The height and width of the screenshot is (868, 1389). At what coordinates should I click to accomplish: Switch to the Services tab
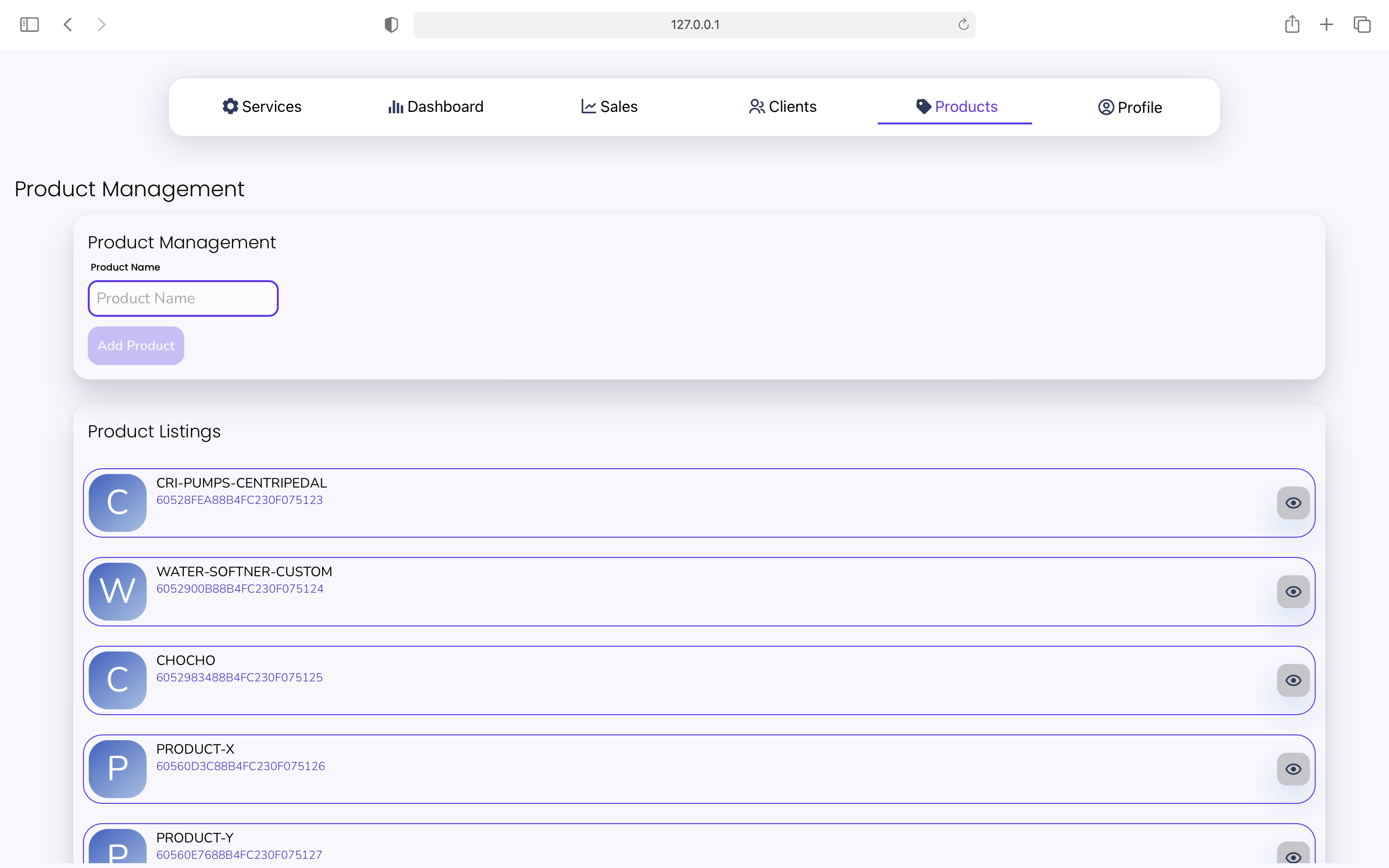(262, 107)
